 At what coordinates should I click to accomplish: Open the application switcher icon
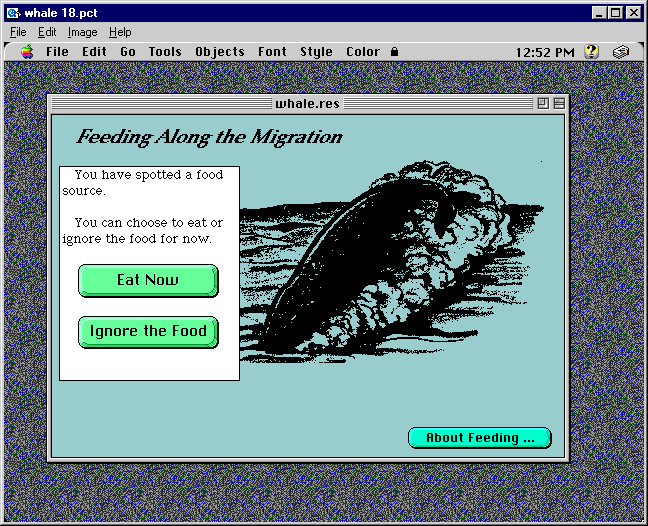tap(620, 52)
